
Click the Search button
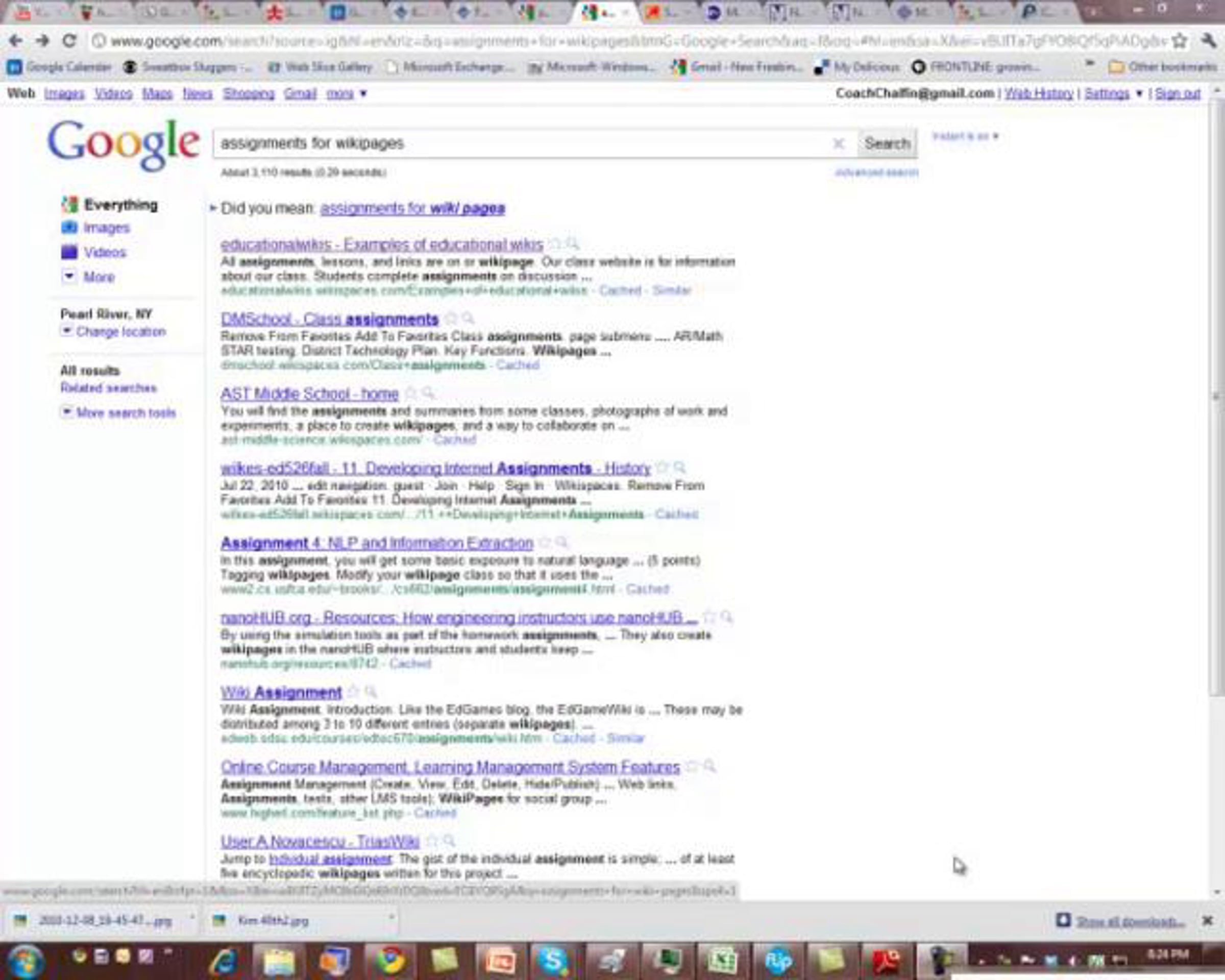click(x=887, y=144)
